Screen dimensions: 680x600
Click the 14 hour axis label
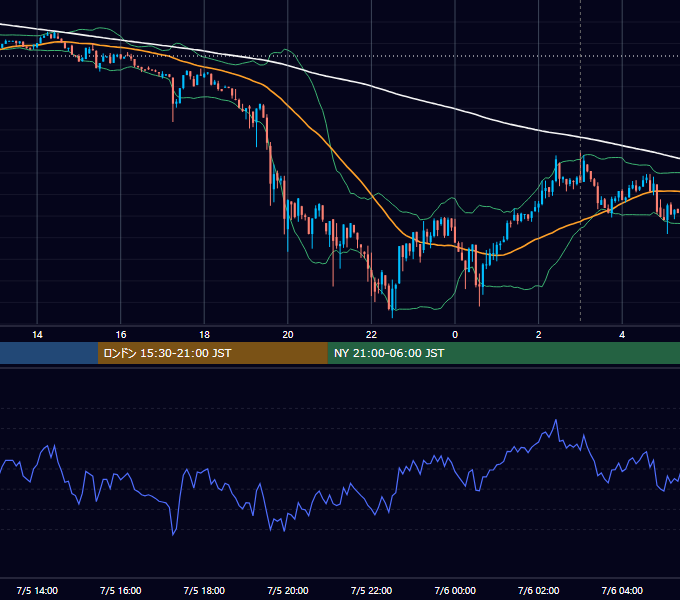click(x=37, y=335)
